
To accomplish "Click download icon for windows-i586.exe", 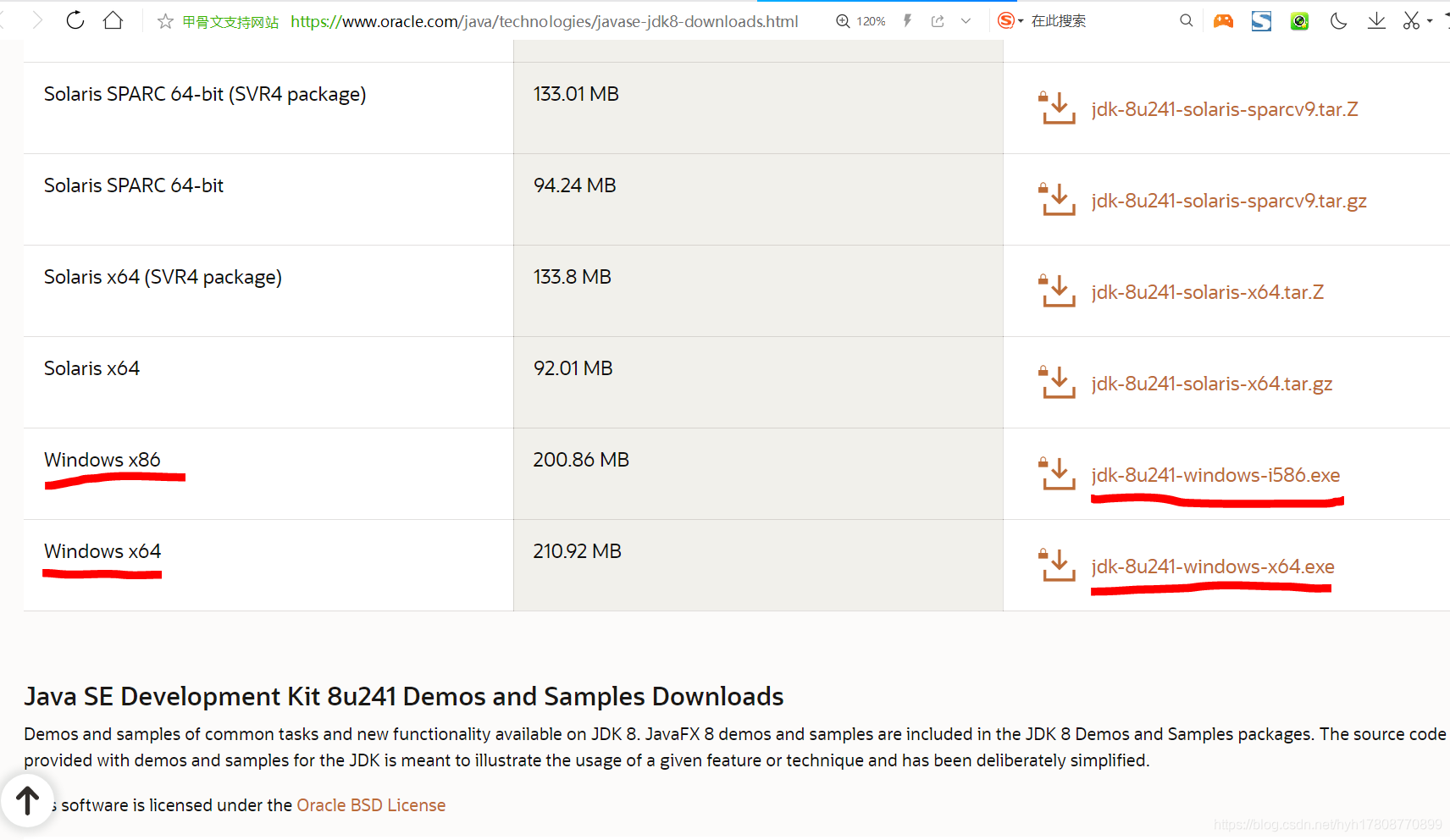I will coord(1057,473).
